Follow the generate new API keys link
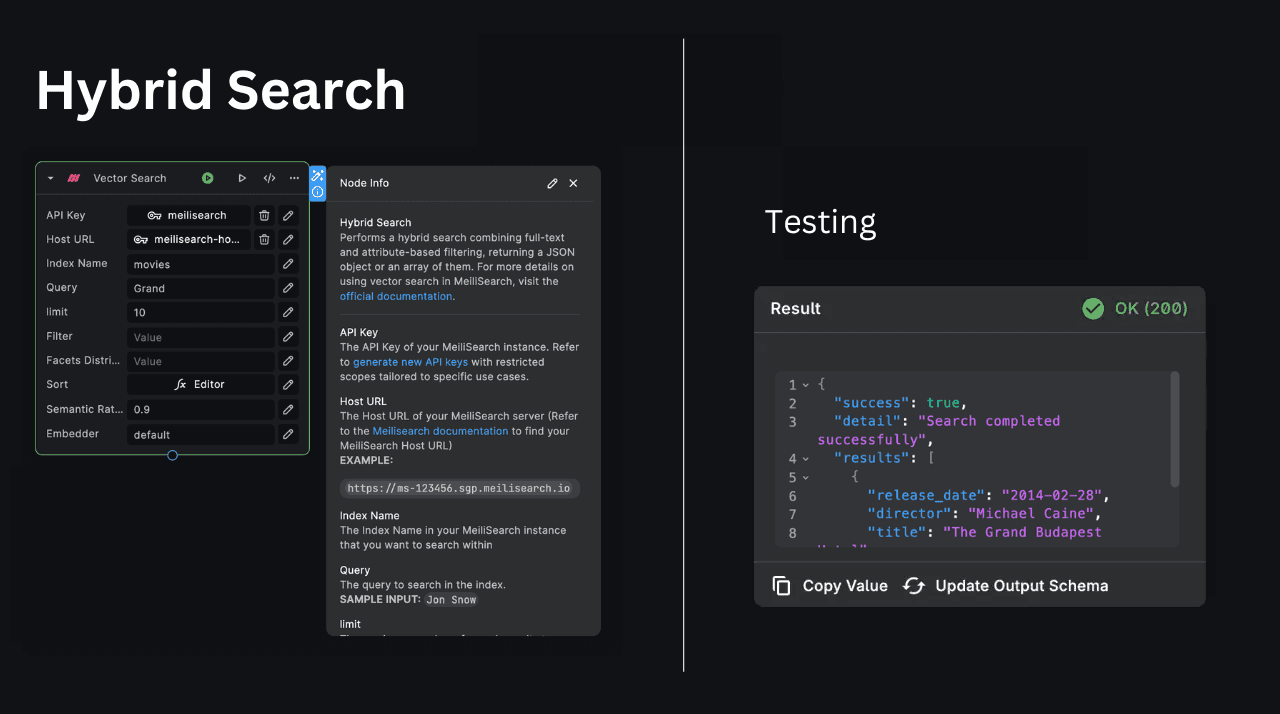 (x=410, y=362)
